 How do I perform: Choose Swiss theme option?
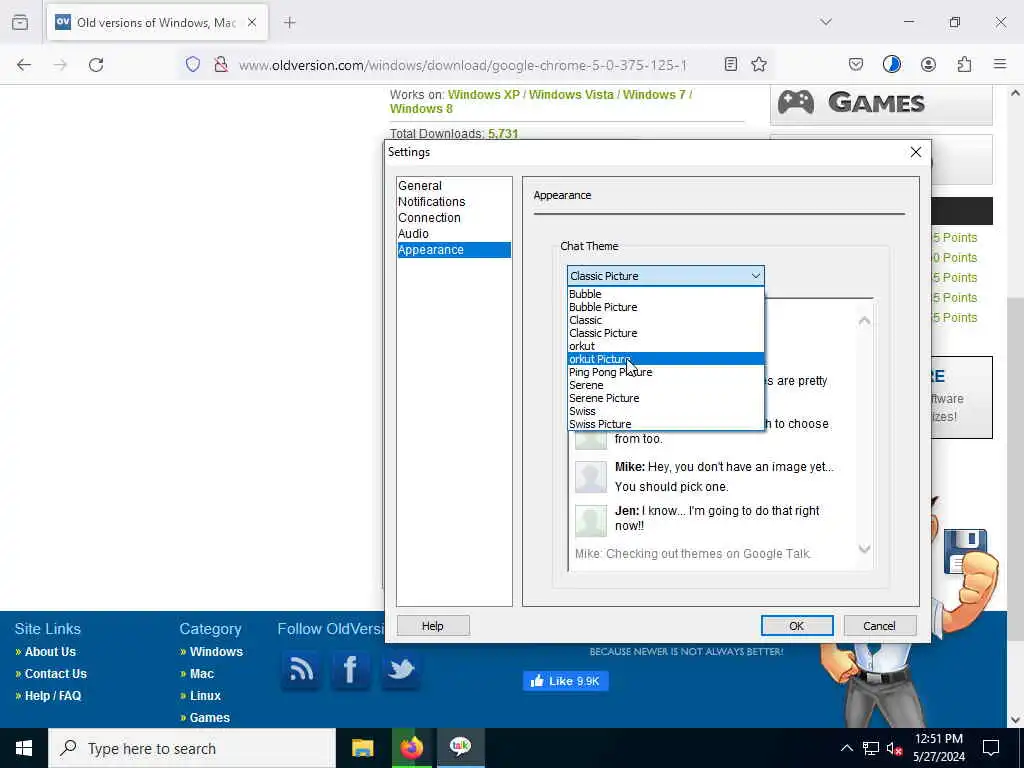(665, 411)
